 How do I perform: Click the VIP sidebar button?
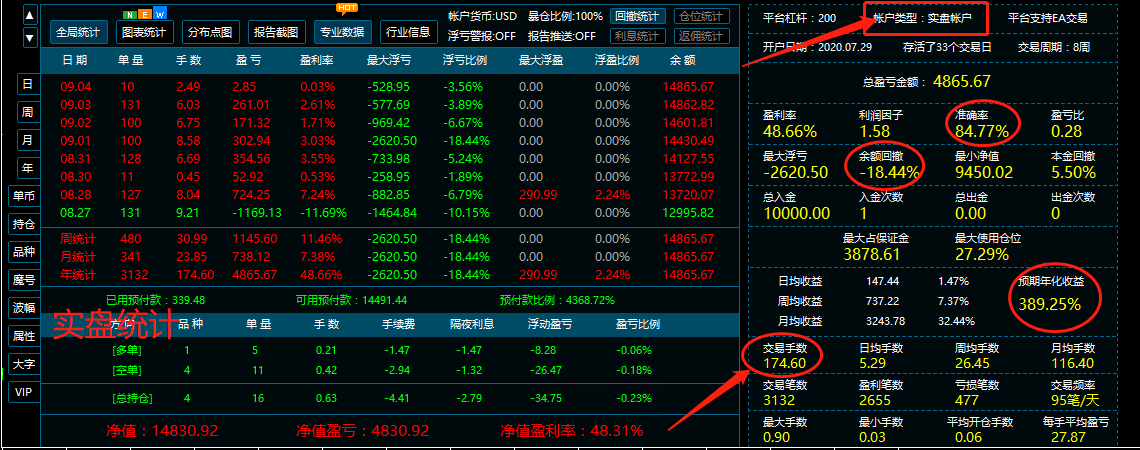[24, 392]
